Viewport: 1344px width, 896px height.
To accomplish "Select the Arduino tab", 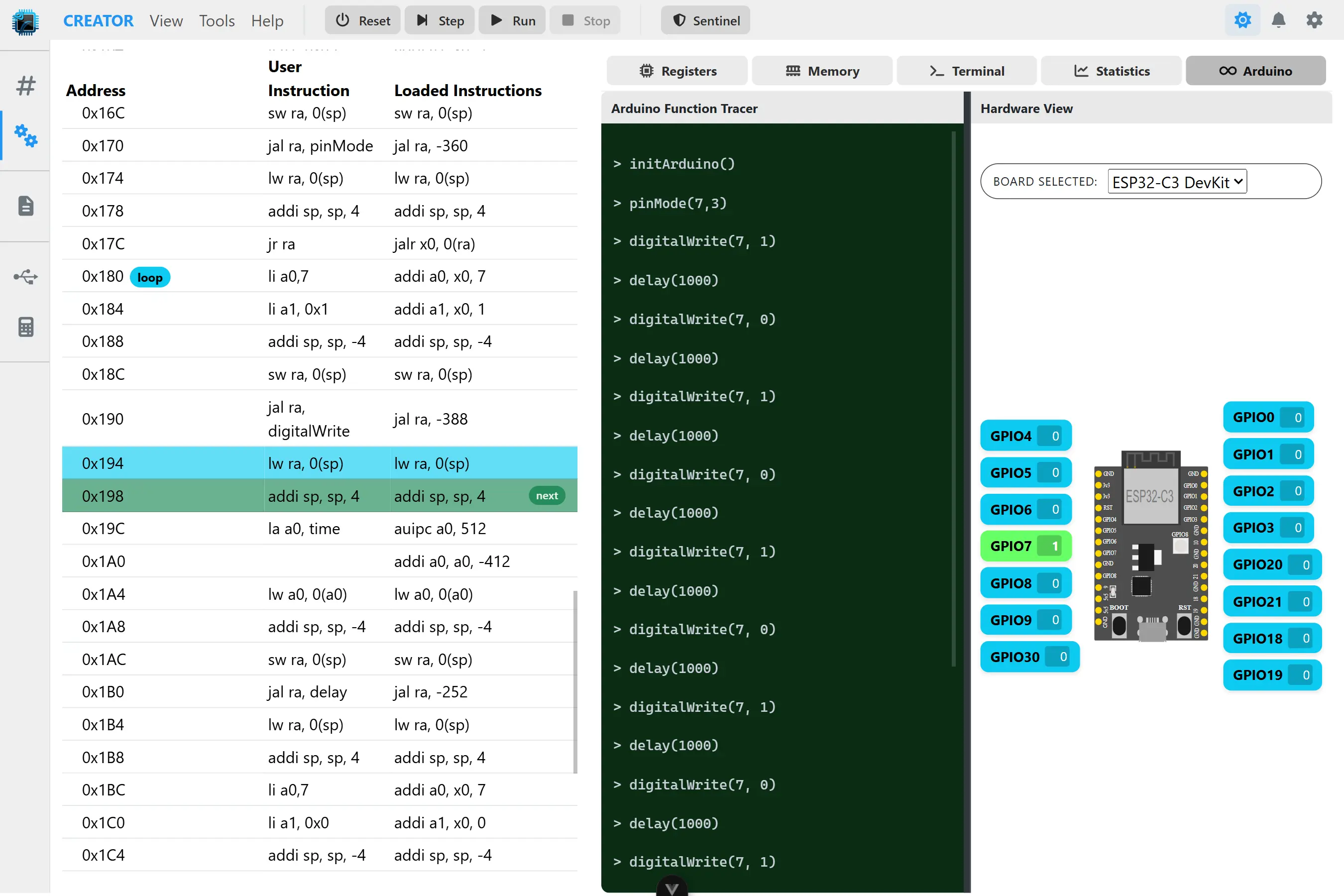I will (x=1256, y=71).
